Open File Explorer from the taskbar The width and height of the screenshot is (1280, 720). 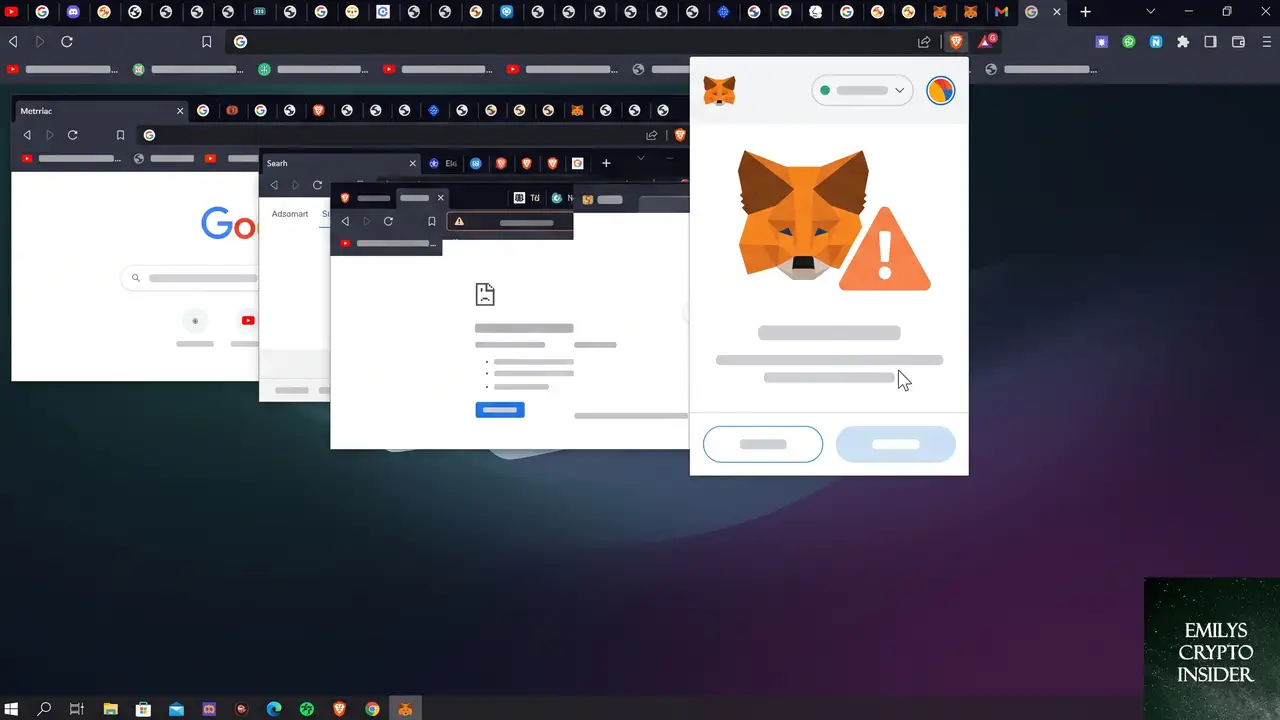tap(110, 709)
